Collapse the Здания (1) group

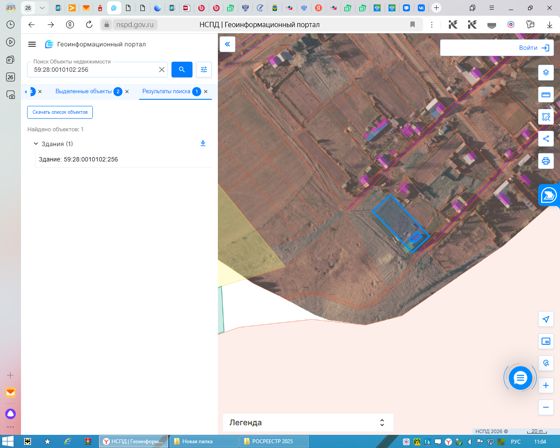36,144
